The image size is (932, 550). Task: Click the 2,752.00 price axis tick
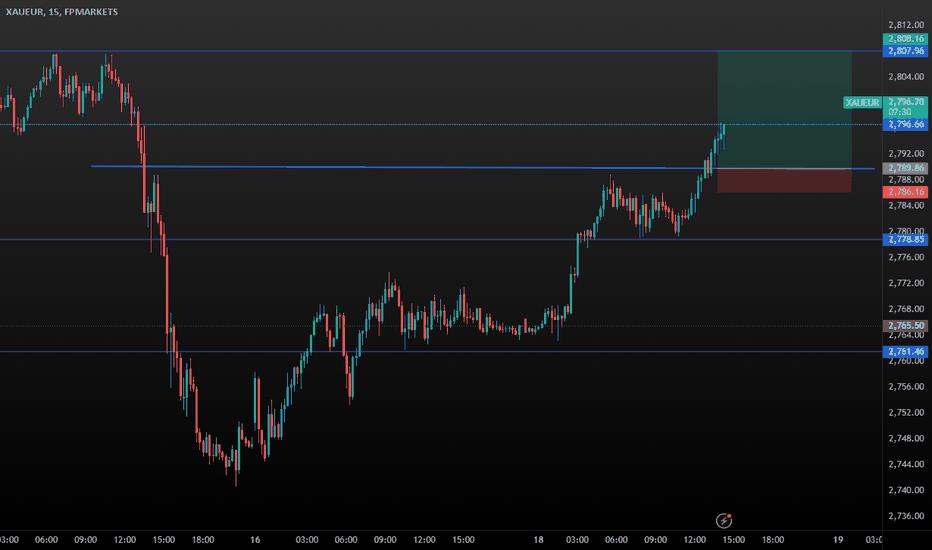906,413
